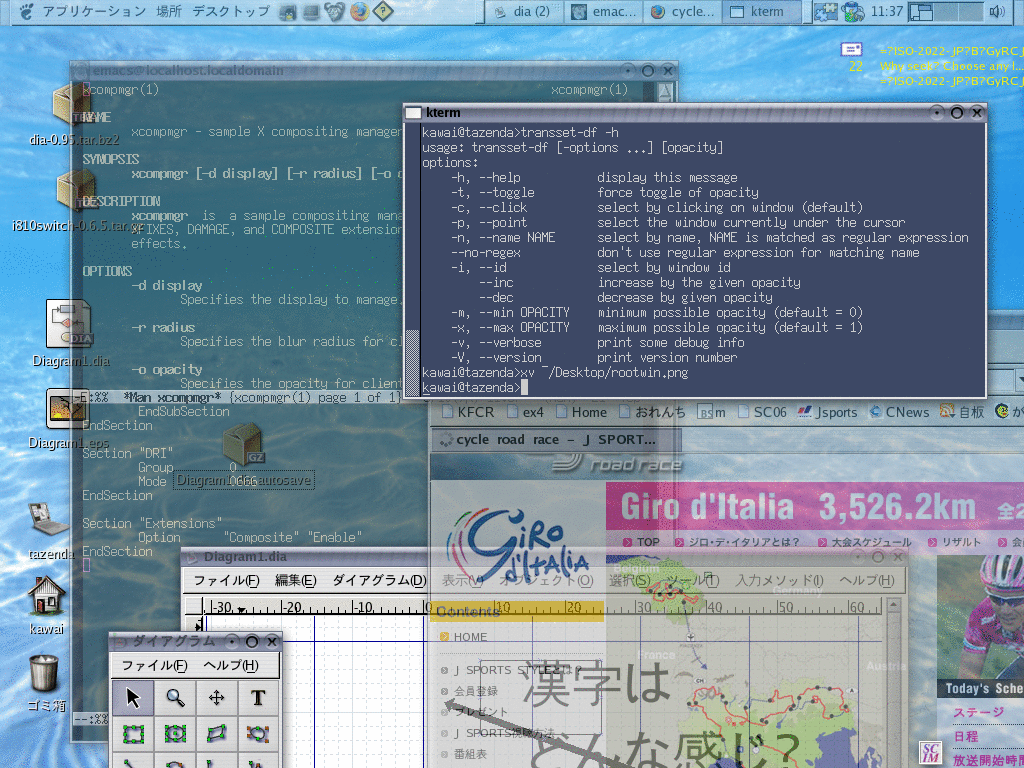Click the workspace switcher in the top panel
The image size is (1024, 768).
946,12
